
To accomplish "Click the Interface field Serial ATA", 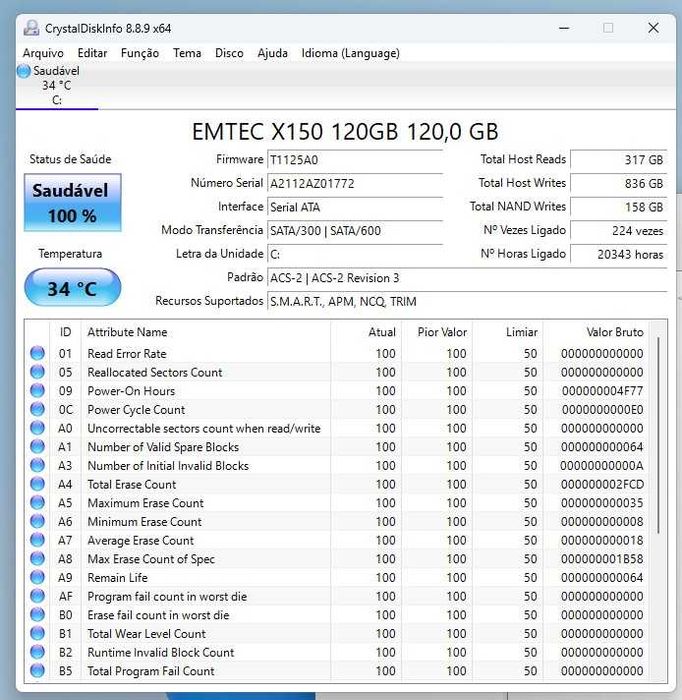I will [355, 207].
